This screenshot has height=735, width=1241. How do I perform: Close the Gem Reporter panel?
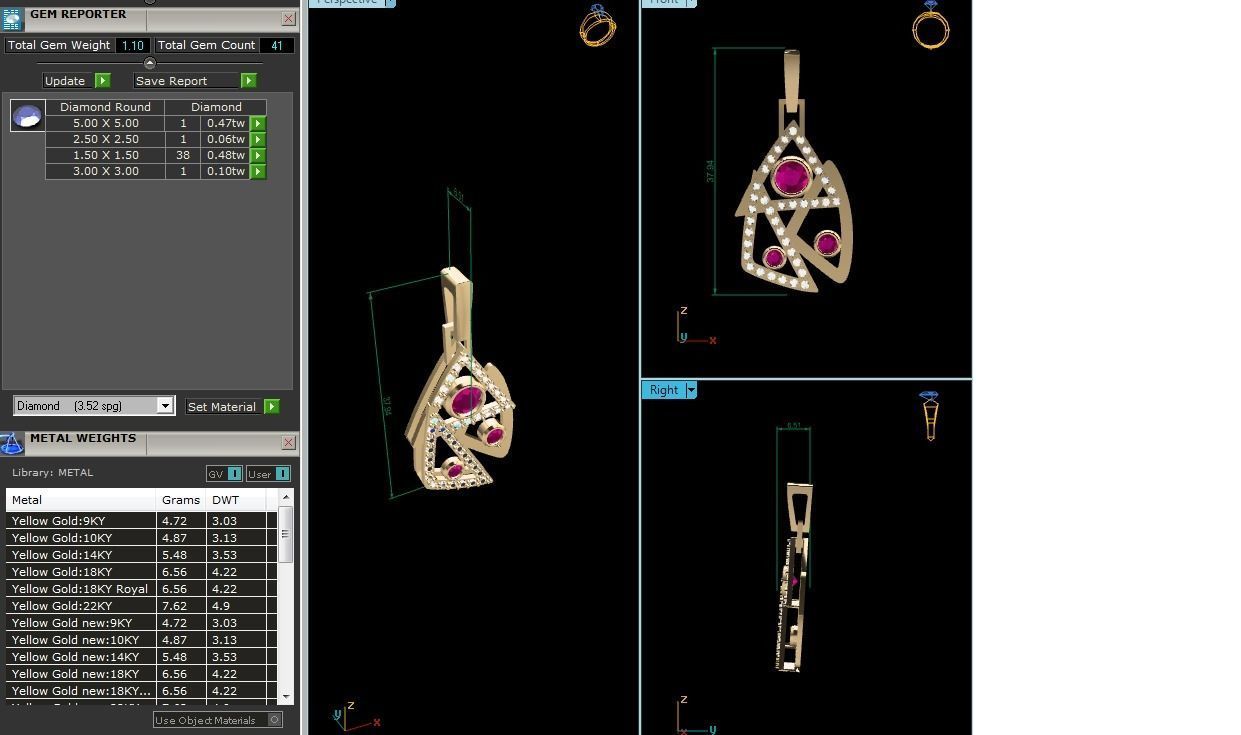click(x=289, y=18)
